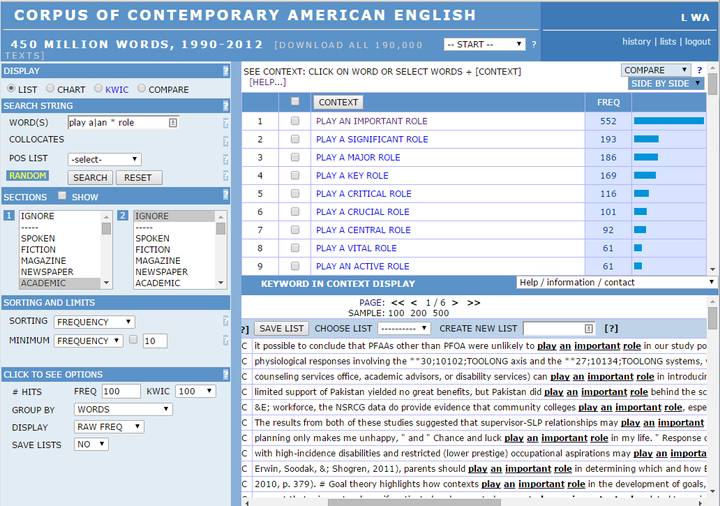Click the section 1 number badge

[x=9, y=215]
